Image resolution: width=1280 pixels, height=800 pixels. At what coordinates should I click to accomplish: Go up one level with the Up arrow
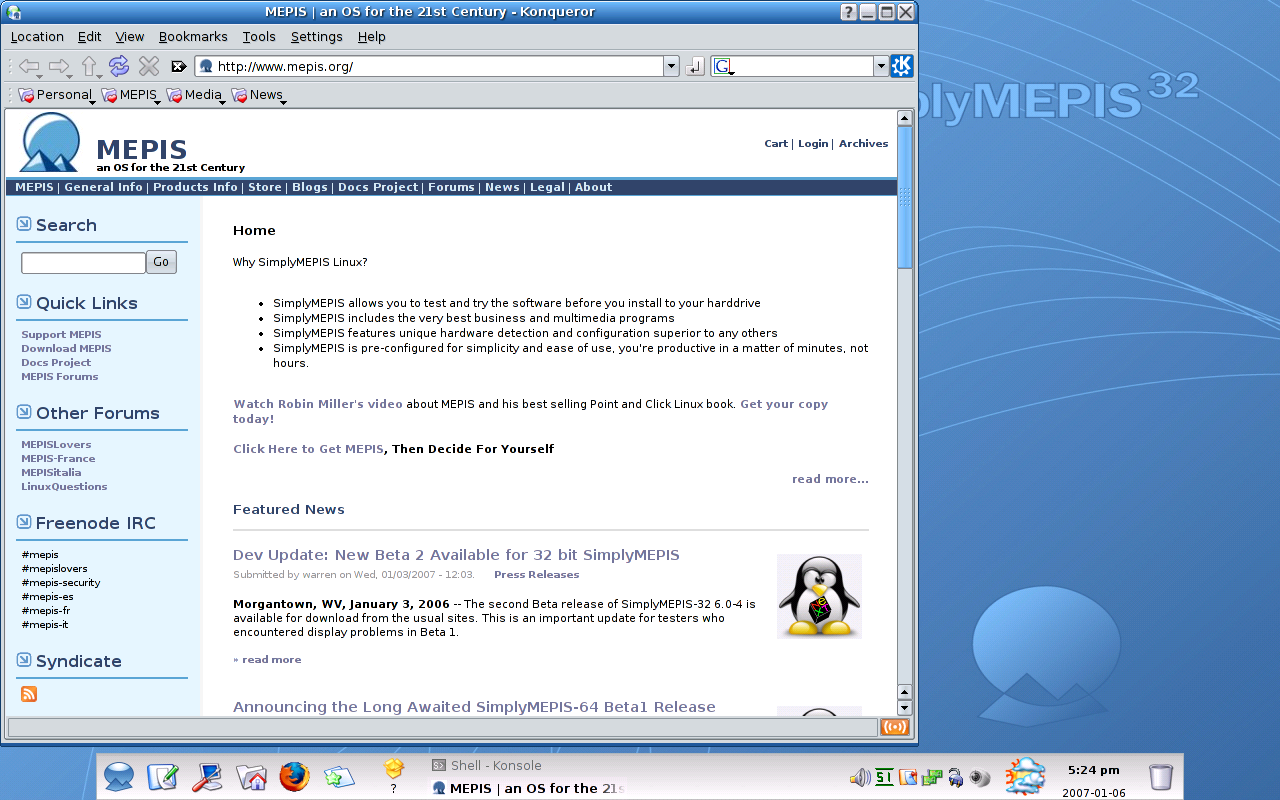point(90,66)
